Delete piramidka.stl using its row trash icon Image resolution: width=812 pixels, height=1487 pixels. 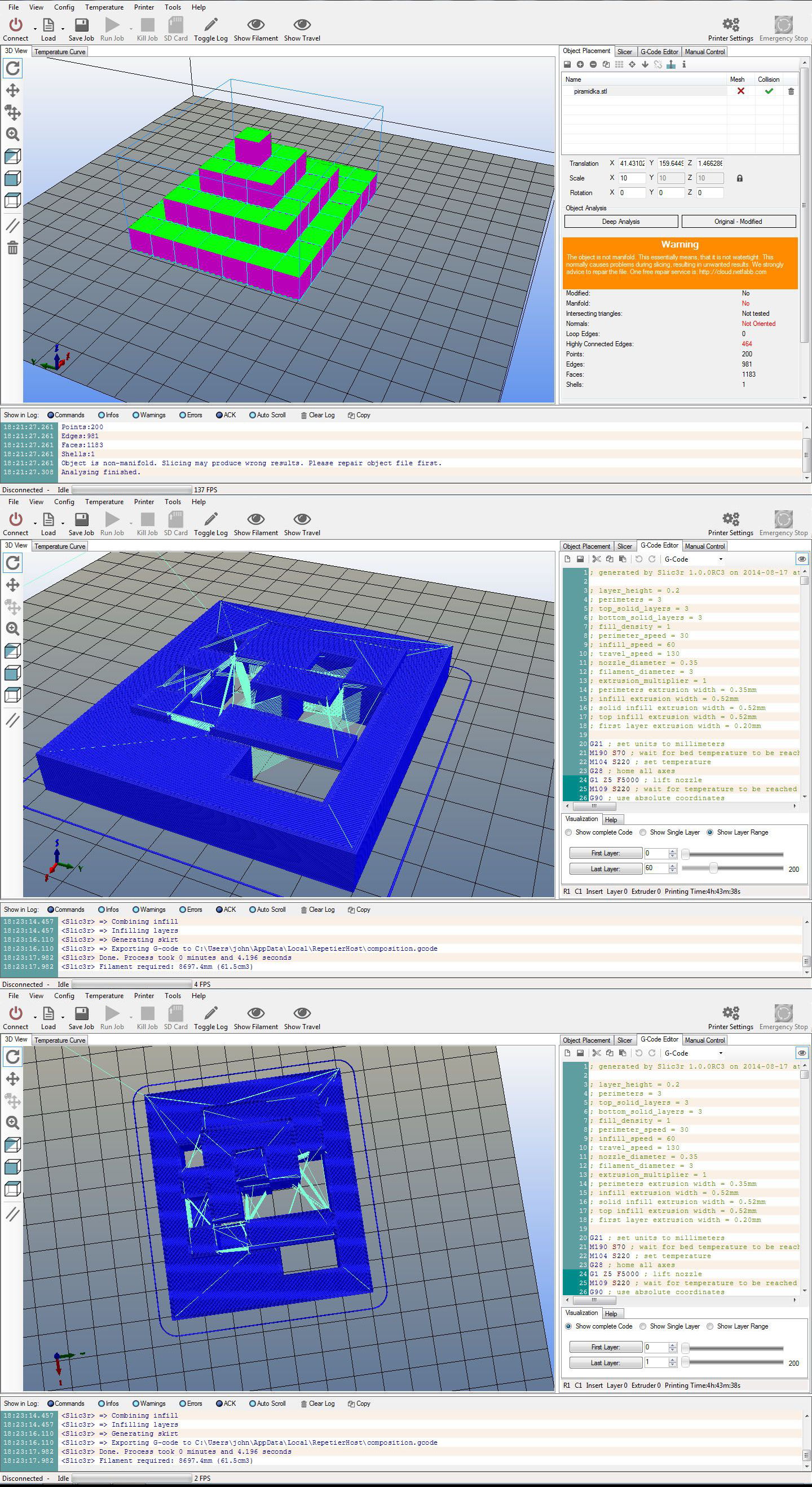pos(791,91)
